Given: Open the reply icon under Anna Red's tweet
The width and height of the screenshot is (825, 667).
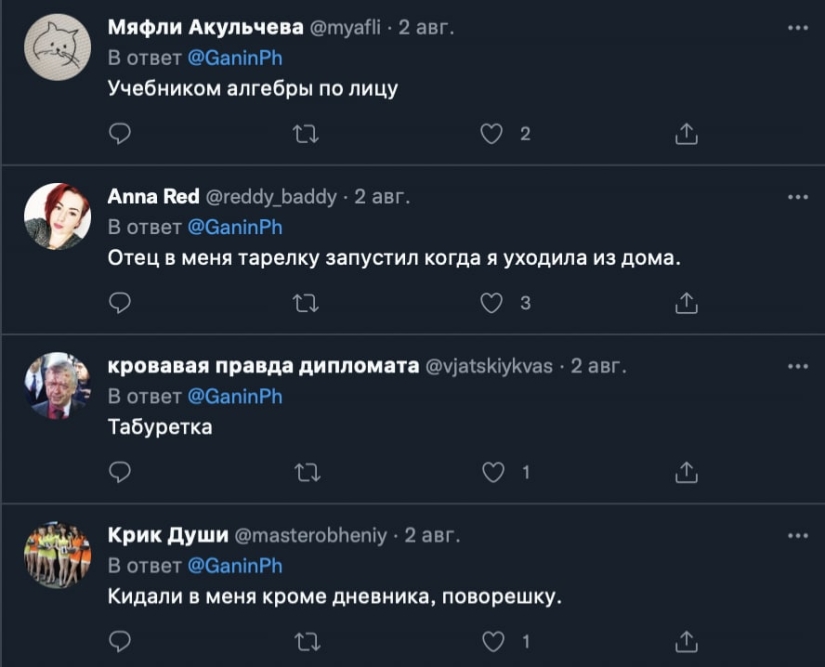Looking at the screenshot, I should click(x=120, y=303).
